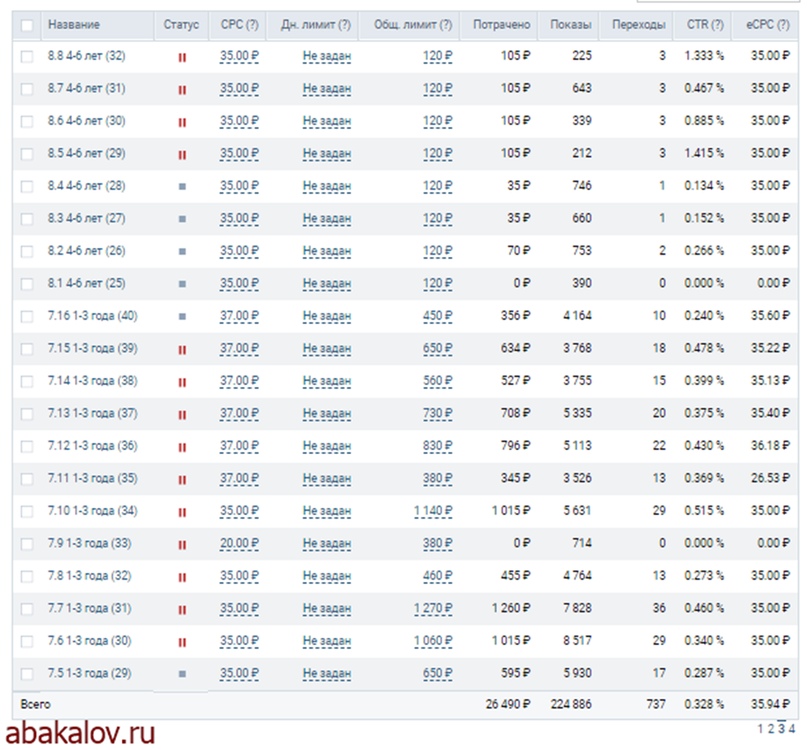Open ad 7.15 1-3 года (39) by name

click(93, 348)
